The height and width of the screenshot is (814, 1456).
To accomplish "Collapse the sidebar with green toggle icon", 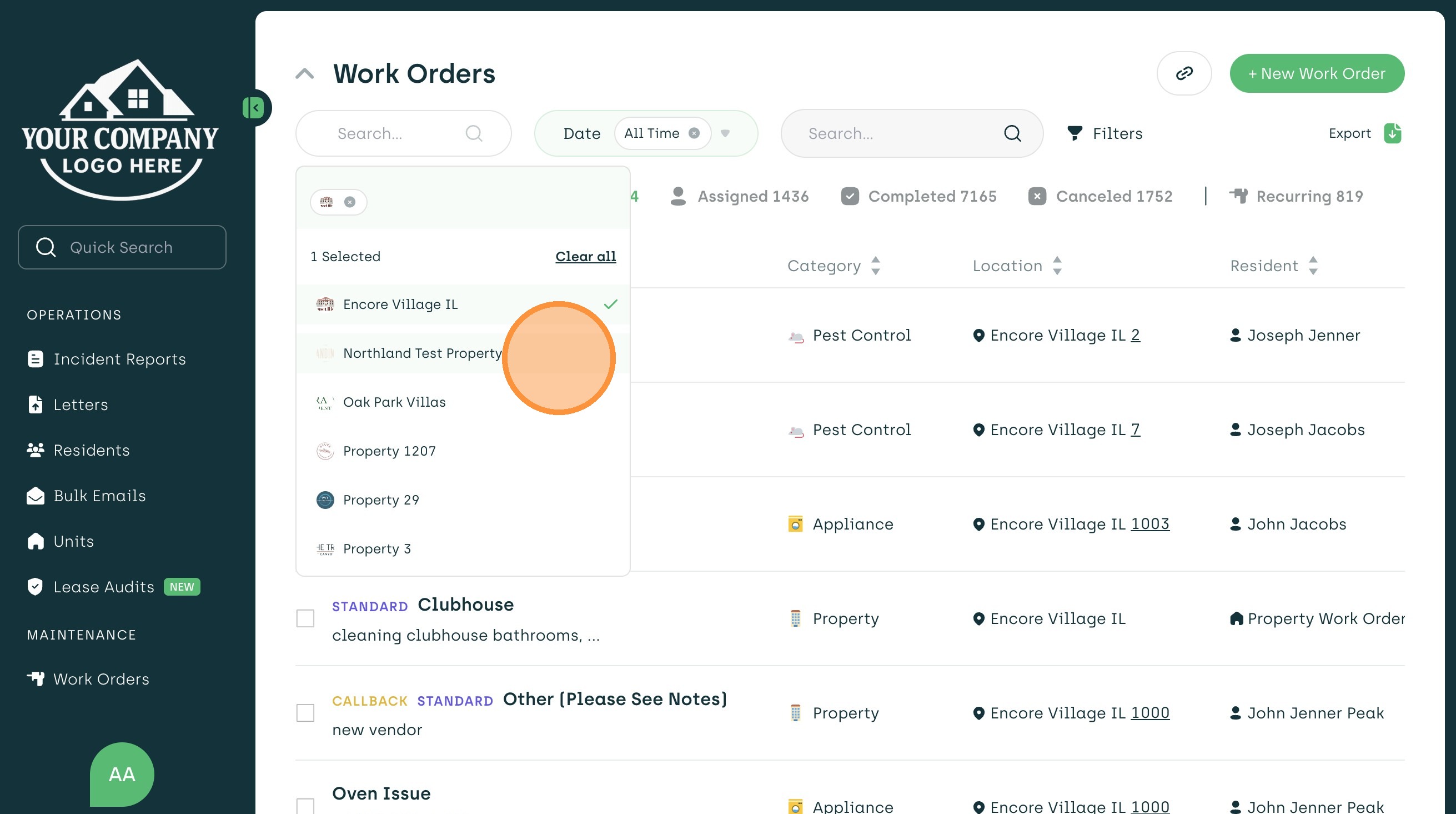I will pos(254,107).
